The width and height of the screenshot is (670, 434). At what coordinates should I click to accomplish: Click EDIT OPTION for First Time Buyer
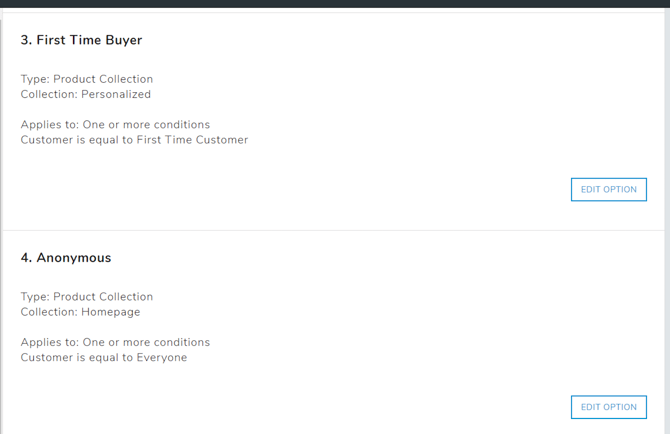(x=608, y=189)
